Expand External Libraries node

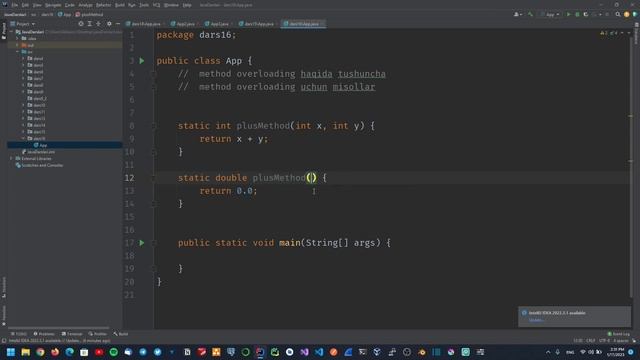point(11,158)
